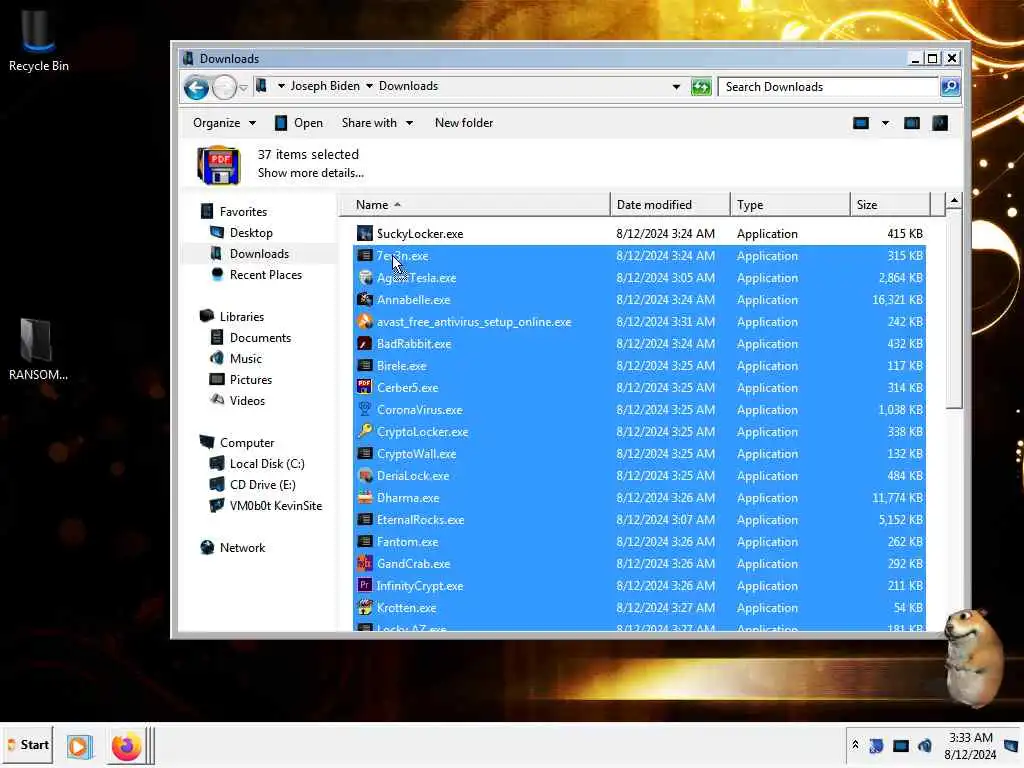Open Videos library in the sidebar

pos(247,400)
